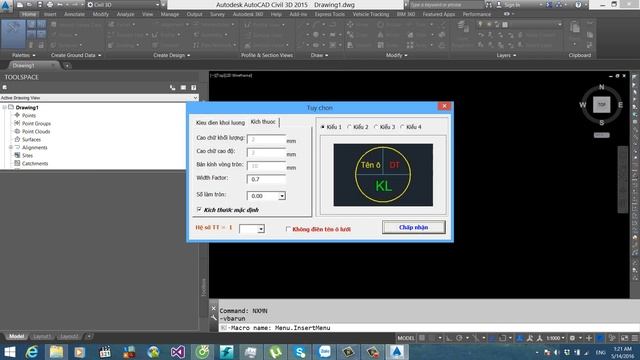Click the Cao chữ khối lượng field
Image resolution: width=640 pixels, height=360 pixels.
point(266,139)
